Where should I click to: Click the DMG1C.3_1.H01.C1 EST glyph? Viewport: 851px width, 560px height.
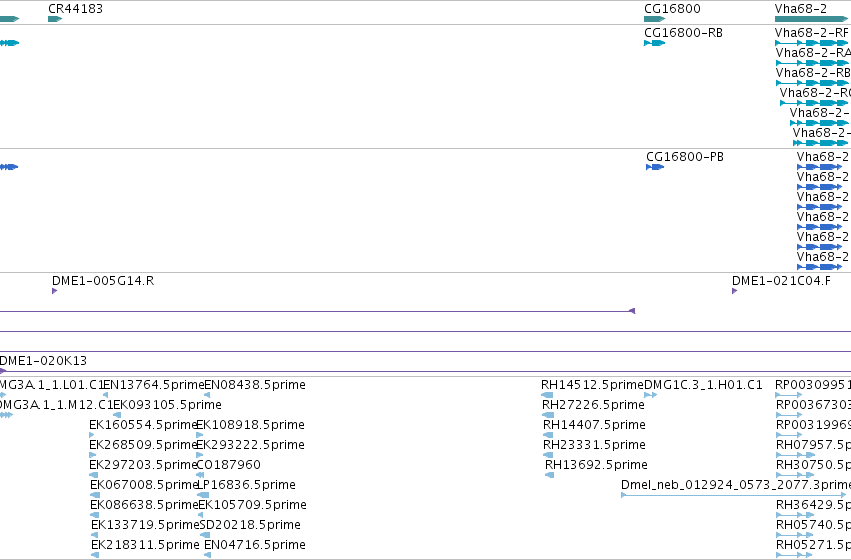(651, 395)
